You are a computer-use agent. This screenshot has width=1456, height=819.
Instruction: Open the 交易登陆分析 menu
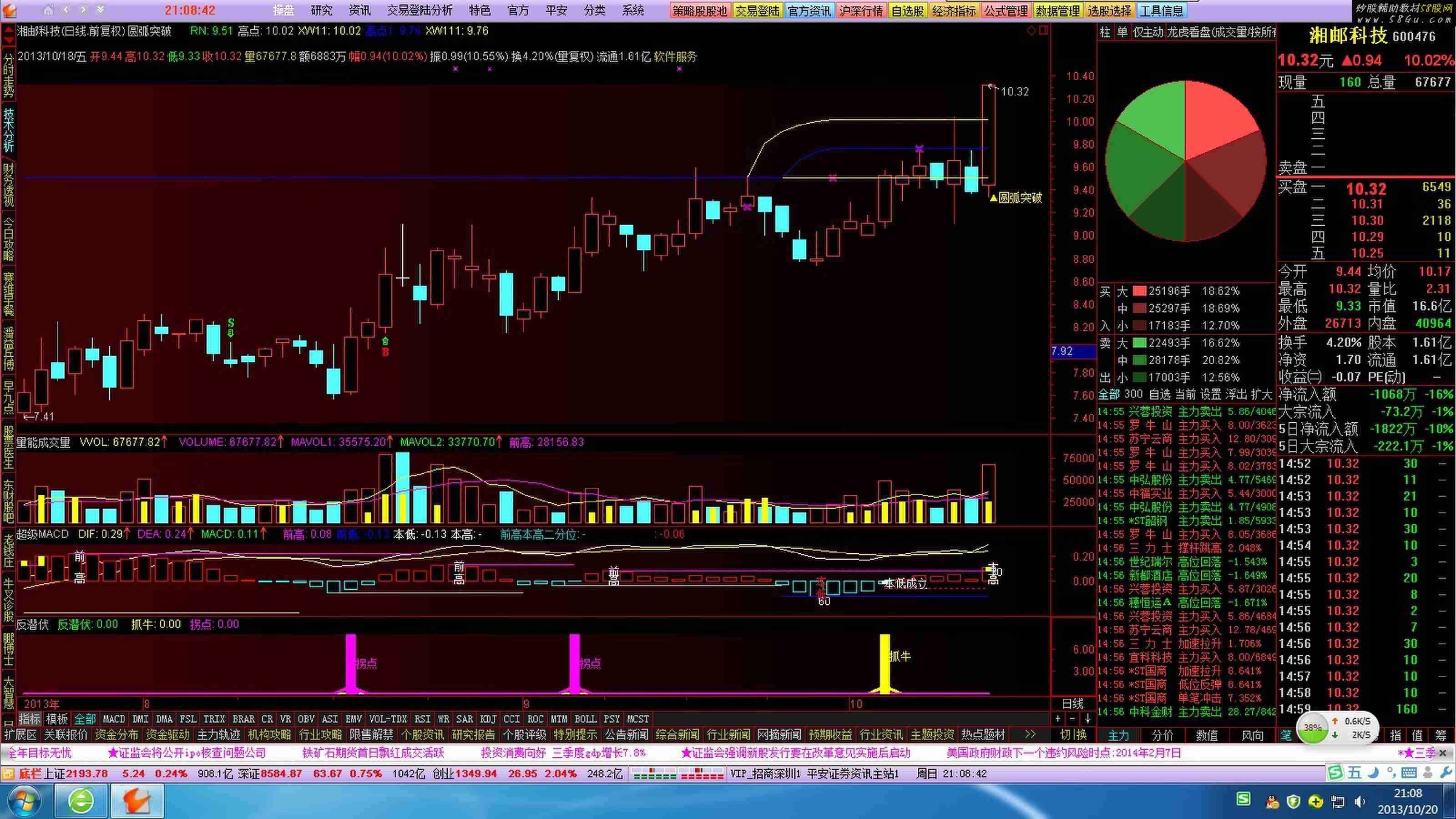point(420,10)
